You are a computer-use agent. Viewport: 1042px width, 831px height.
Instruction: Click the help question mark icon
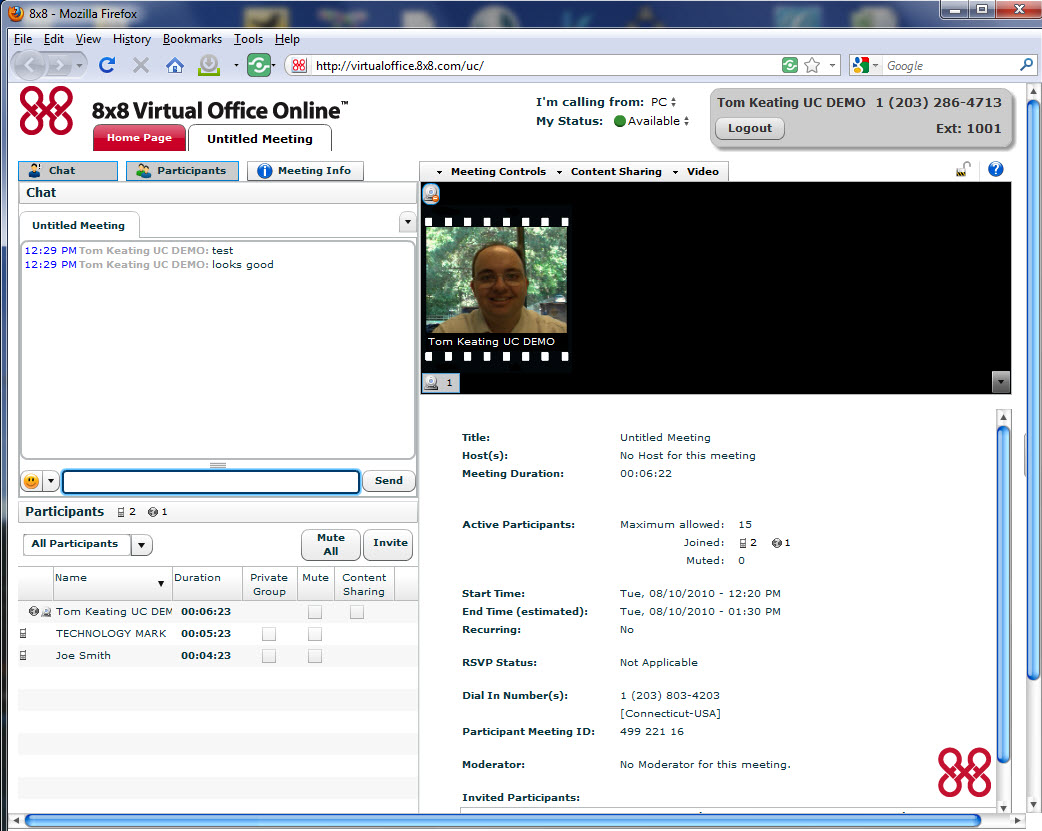pyautogui.click(x=995, y=170)
